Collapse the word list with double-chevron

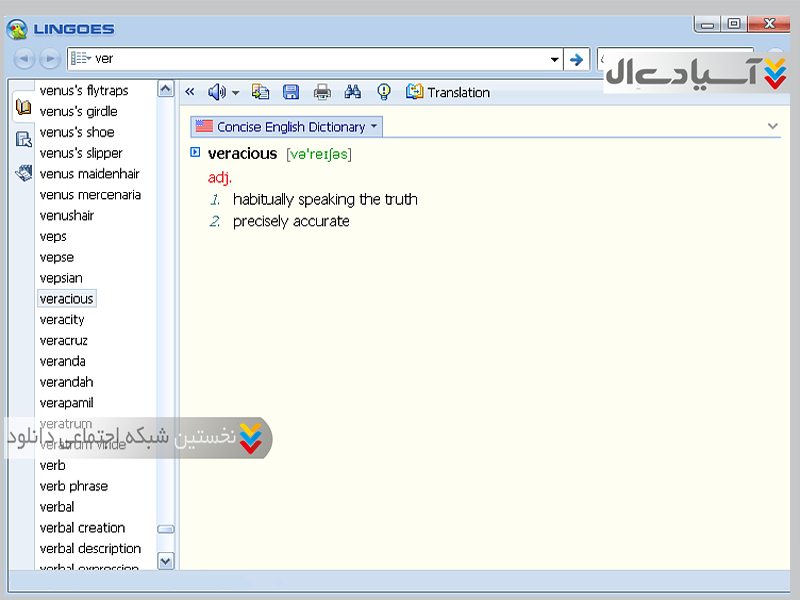[x=190, y=92]
